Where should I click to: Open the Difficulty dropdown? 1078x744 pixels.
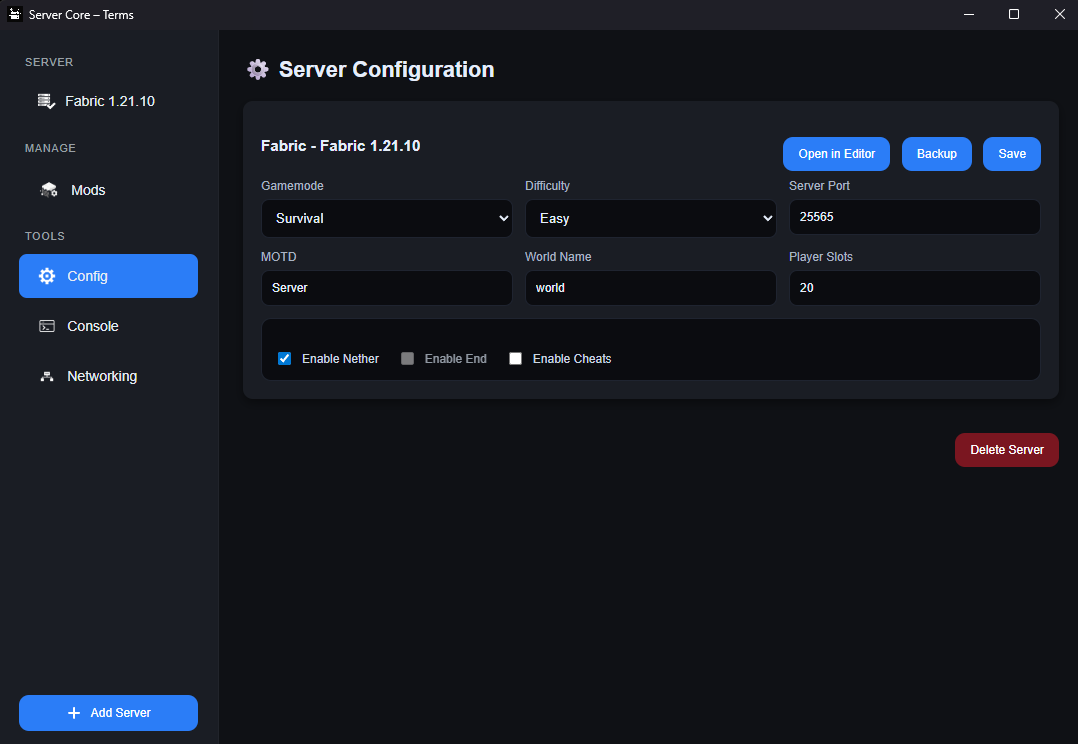tap(650, 218)
